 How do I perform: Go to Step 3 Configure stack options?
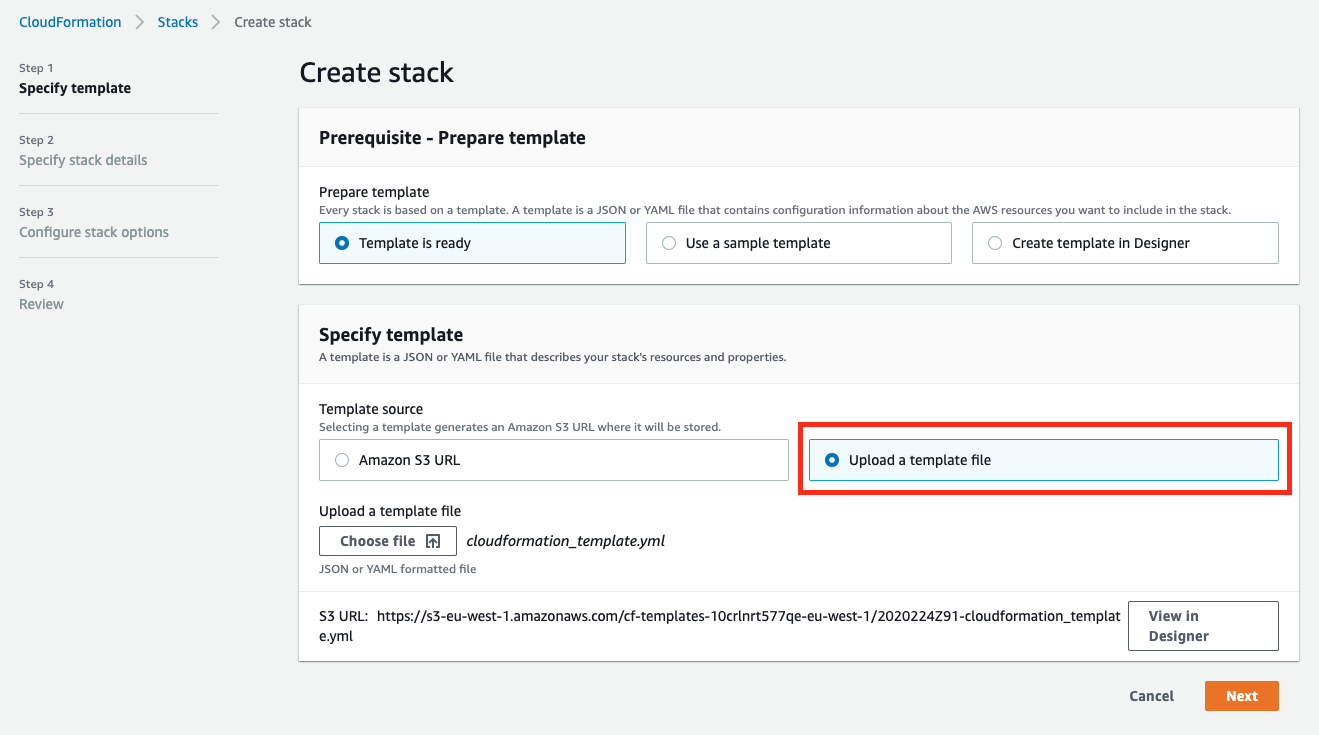pos(94,232)
